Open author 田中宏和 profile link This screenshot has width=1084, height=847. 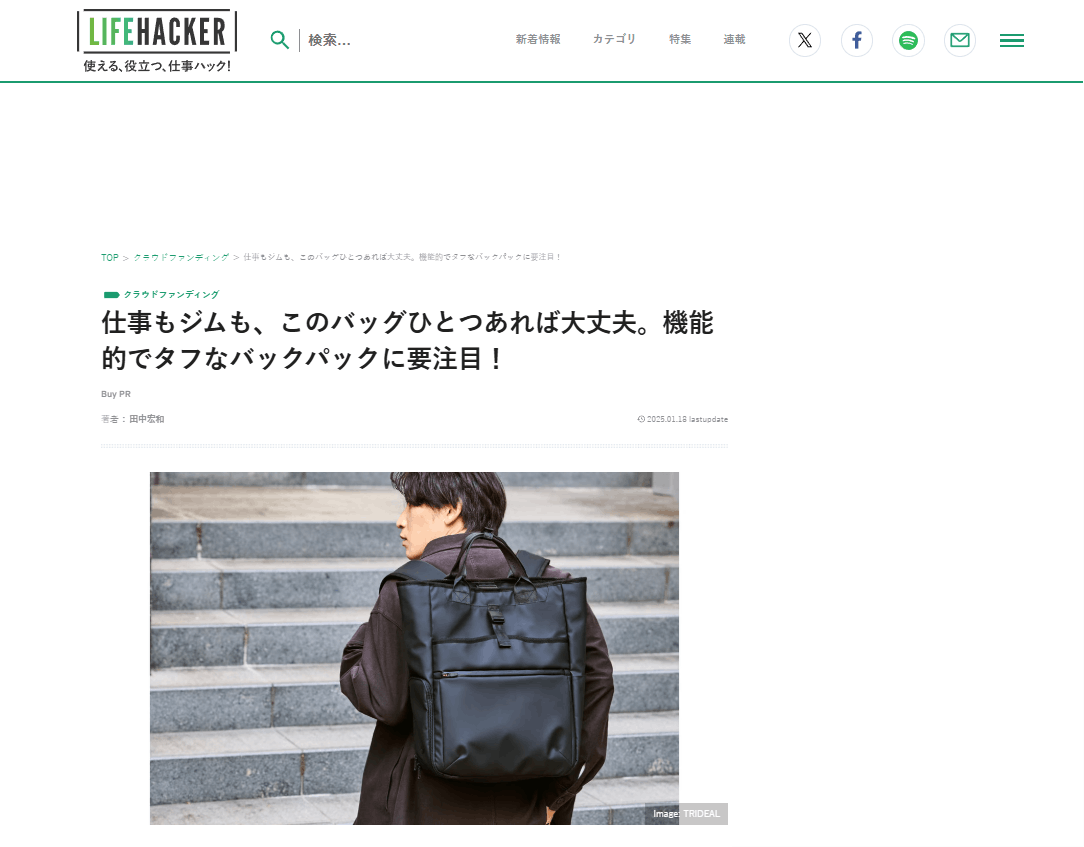coord(147,419)
